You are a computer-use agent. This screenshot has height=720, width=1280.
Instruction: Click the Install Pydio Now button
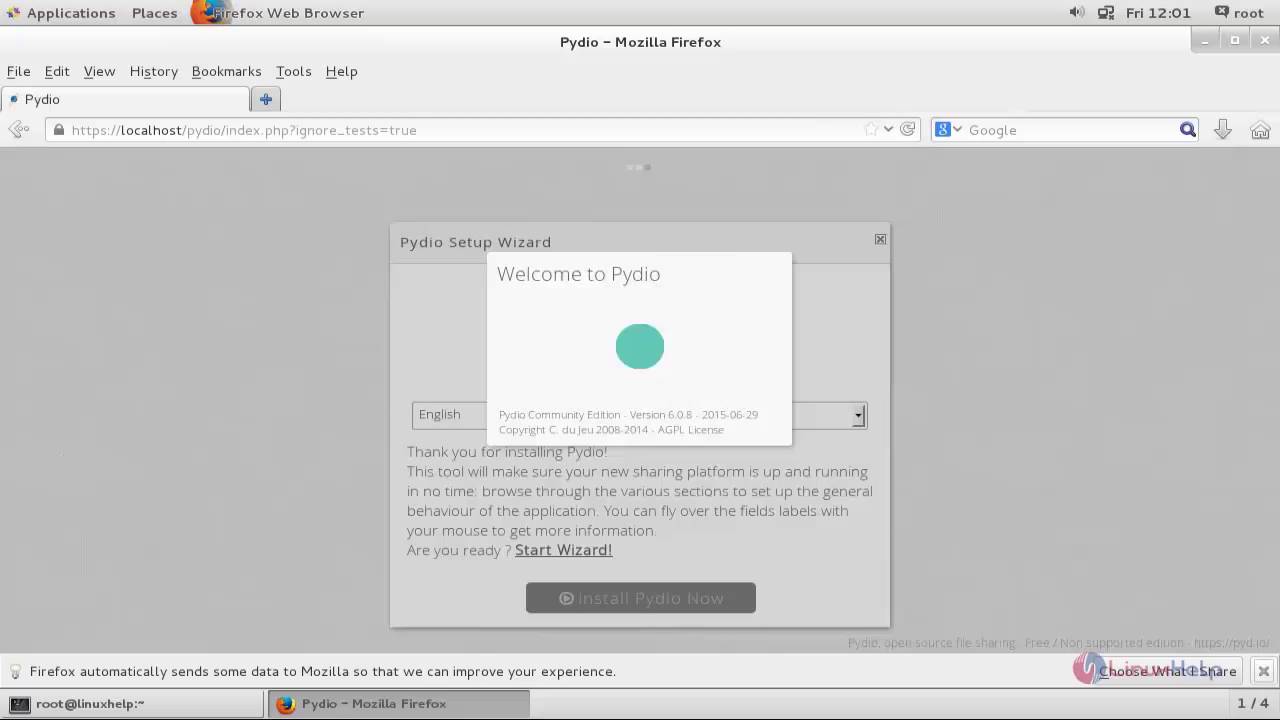(x=641, y=598)
